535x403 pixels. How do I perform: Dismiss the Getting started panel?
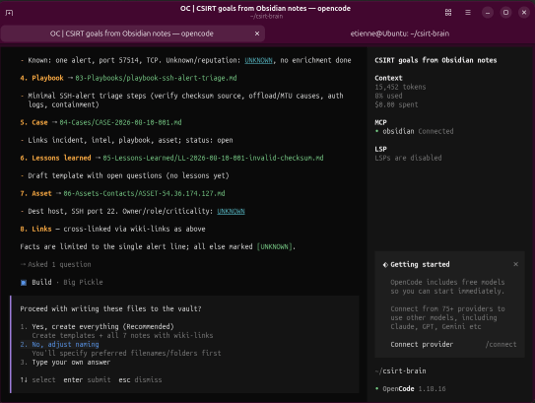coord(516,264)
